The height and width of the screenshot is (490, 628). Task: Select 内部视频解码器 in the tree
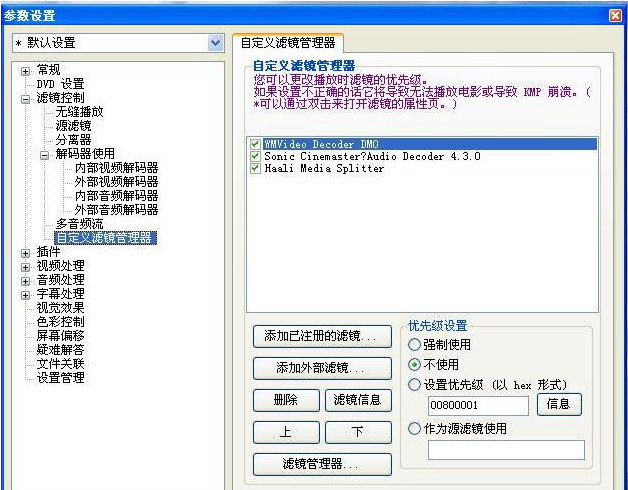click(x=116, y=168)
